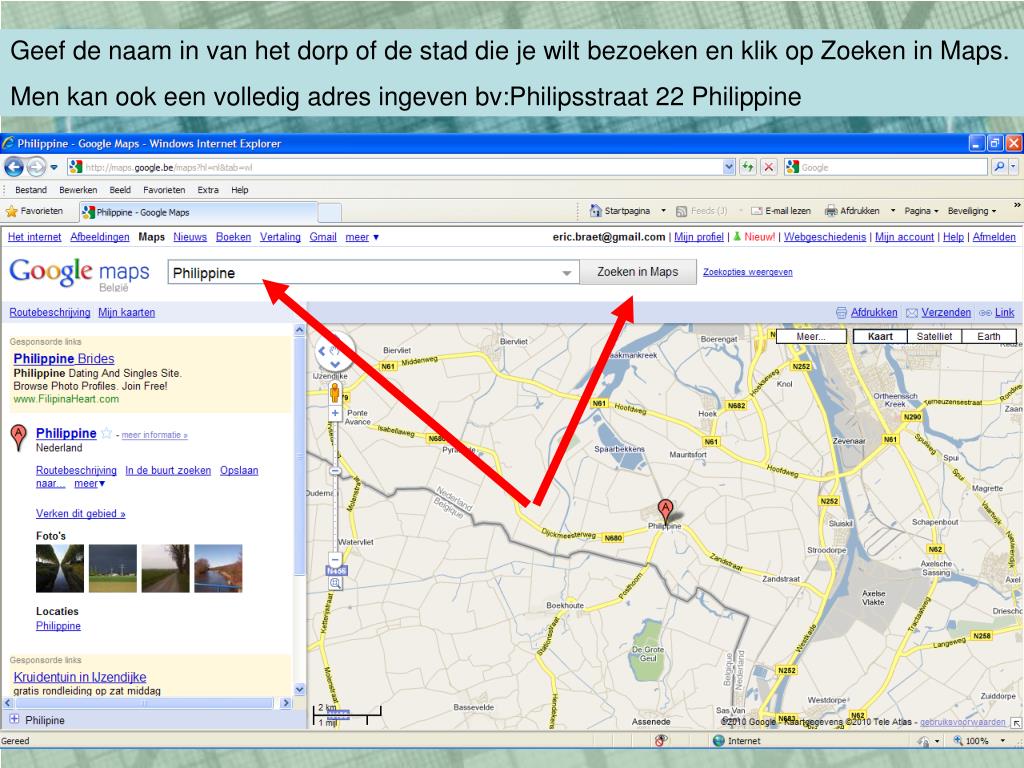Expand the meer dropdown in Google bar

362,237
